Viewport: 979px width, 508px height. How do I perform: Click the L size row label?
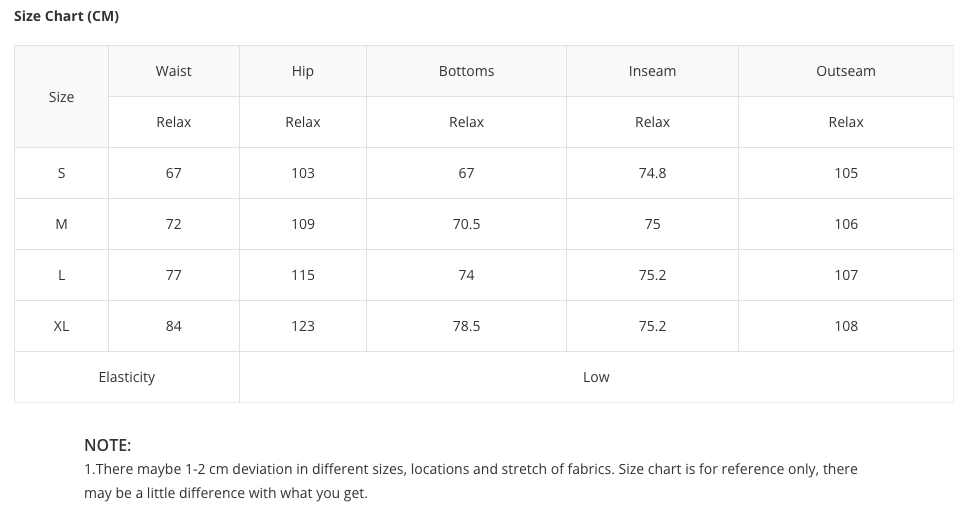(x=61, y=275)
